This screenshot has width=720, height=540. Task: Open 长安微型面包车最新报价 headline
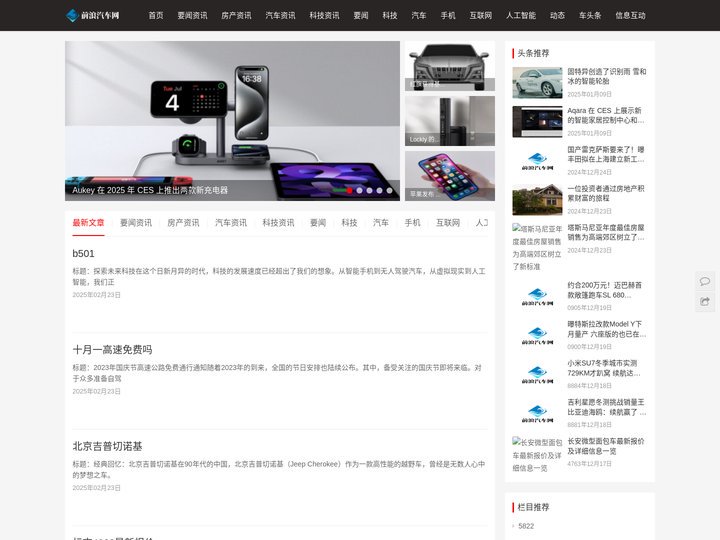606,446
